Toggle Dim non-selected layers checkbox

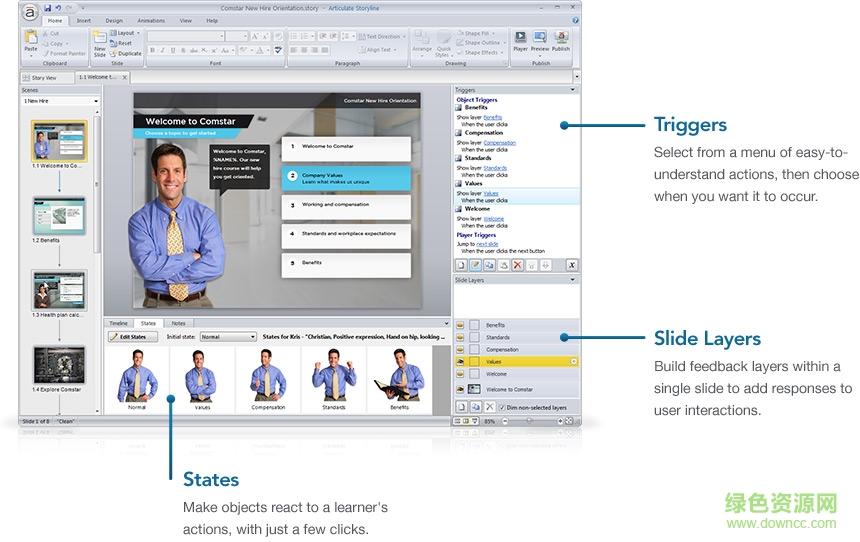pos(502,408)
